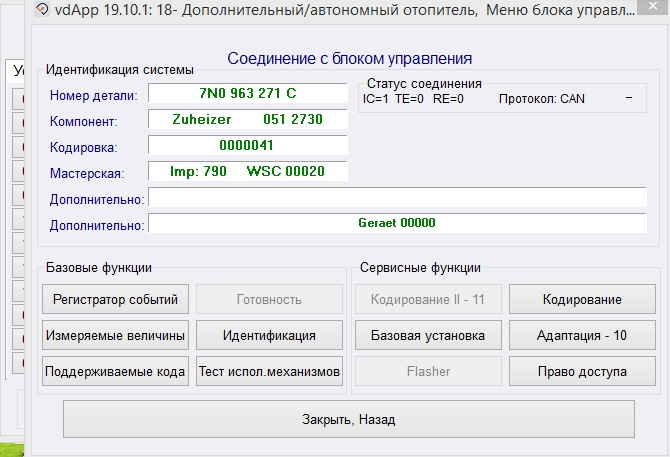Click the vdApp 19.10.1 window title text
This screenshot has width=670, height=457.
pos(344,9)
